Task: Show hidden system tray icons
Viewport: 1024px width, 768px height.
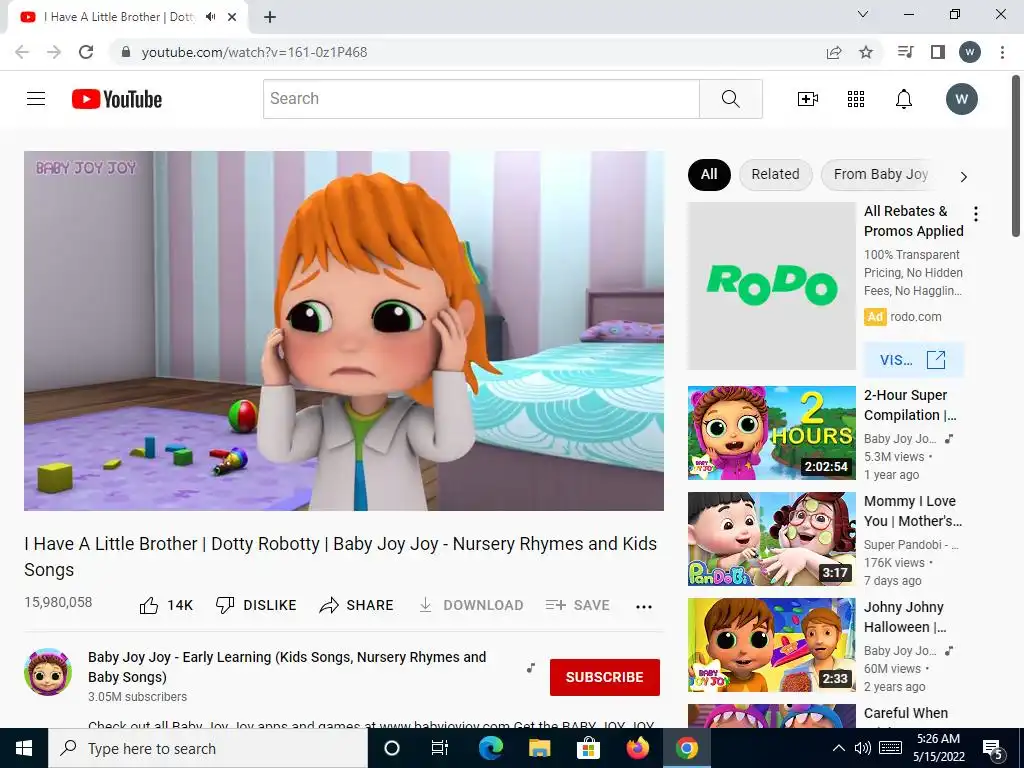Action: 839,748
